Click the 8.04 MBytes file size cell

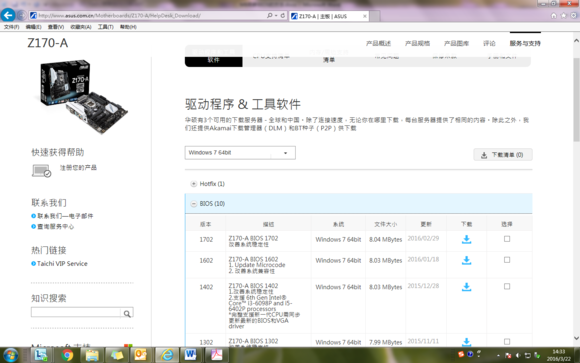(385, 240)
